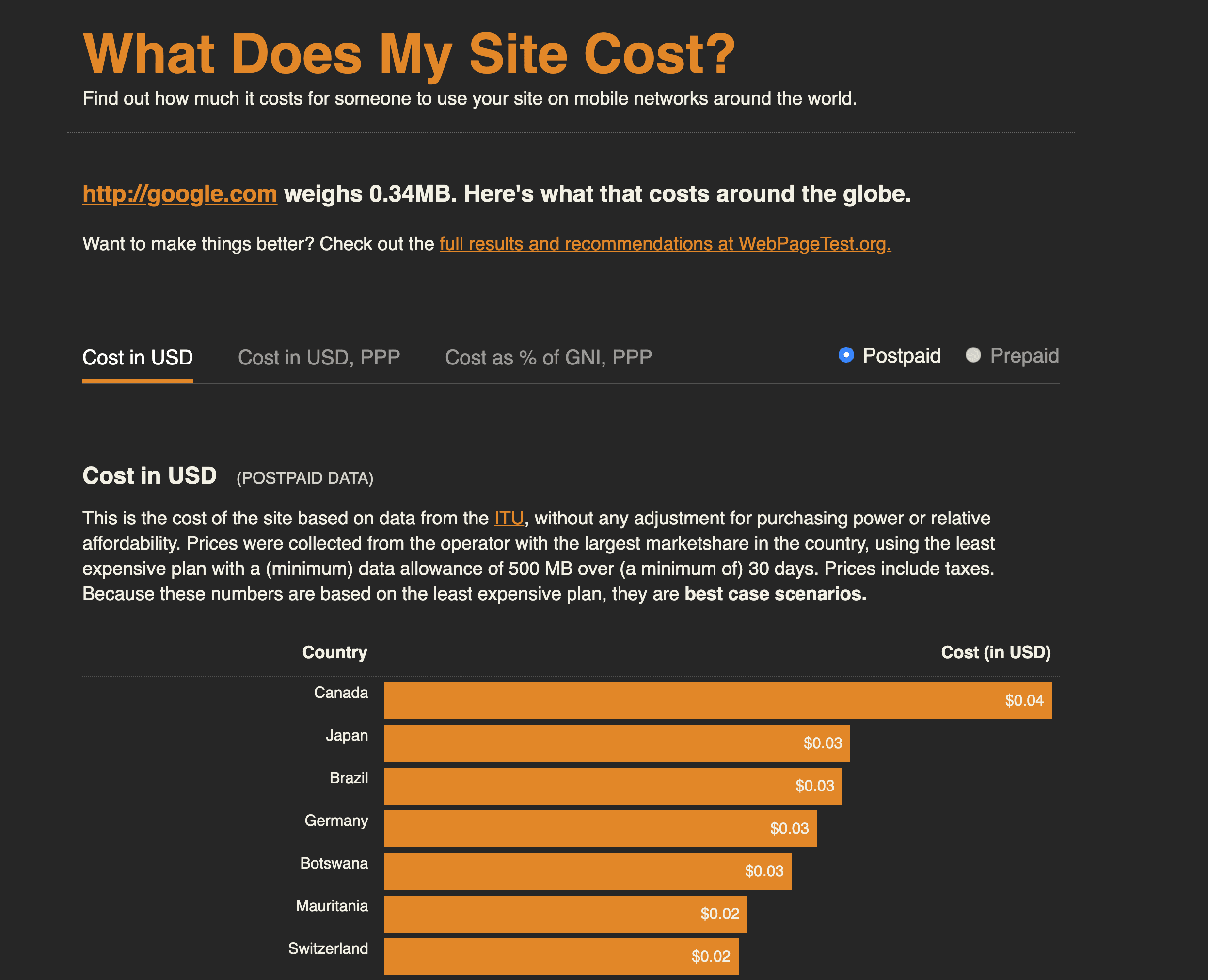Image resolution: width=1208 pixels, height=980 pixels.
Task: Open full results at WebPageTest.org link
Action: click(665, 244)
